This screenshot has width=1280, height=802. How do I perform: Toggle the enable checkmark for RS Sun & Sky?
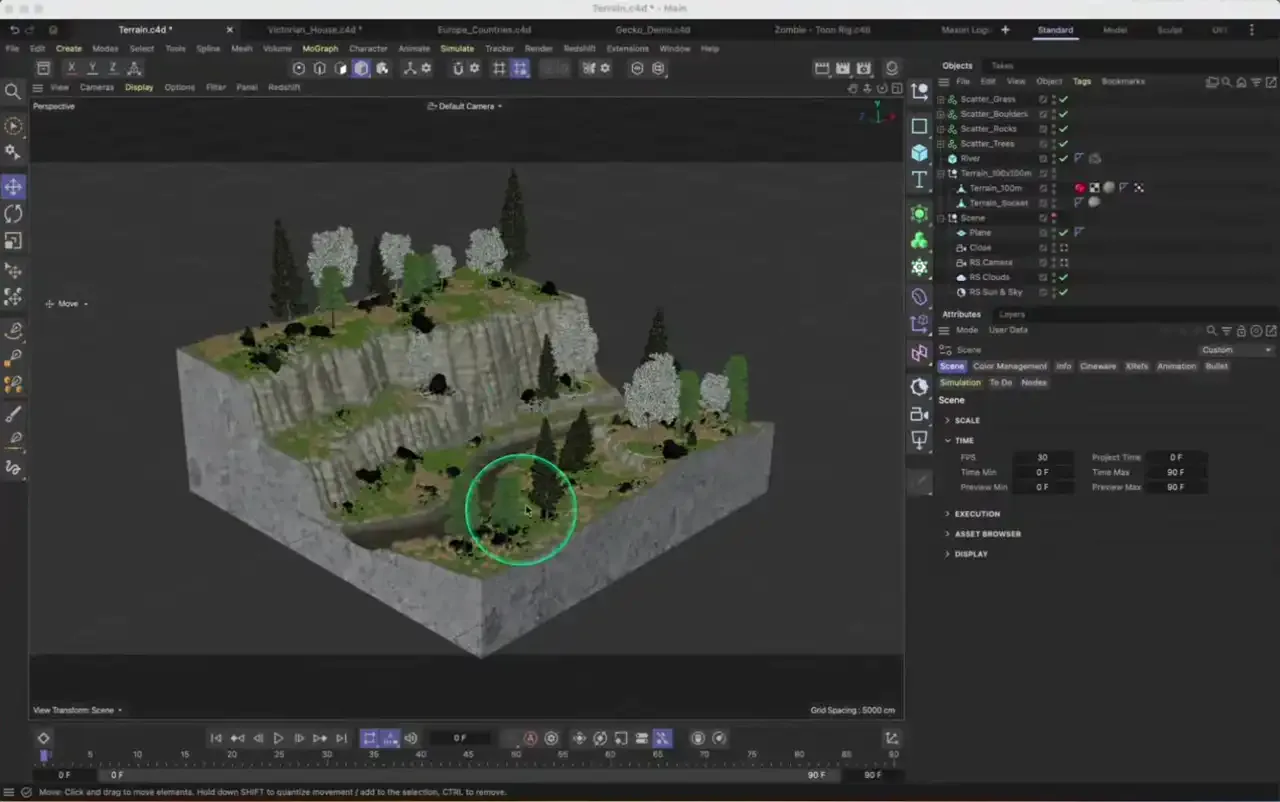(1064, 292)
